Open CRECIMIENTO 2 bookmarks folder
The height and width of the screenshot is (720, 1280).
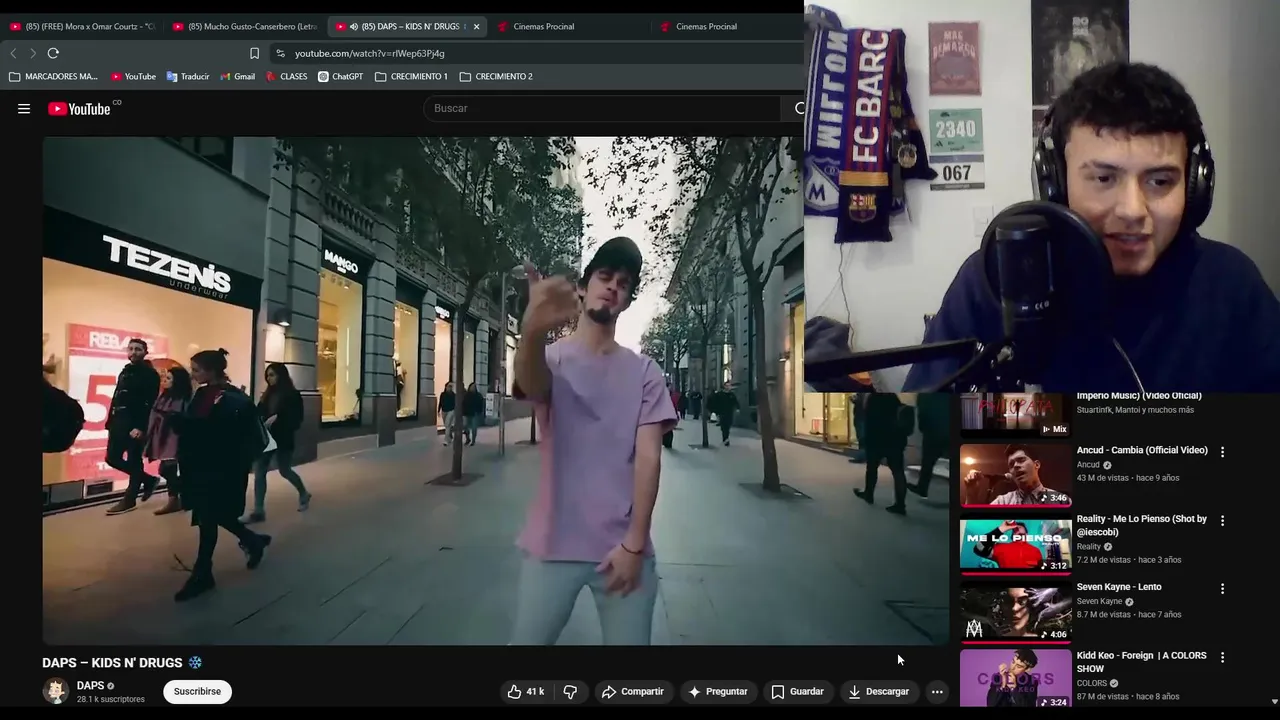[496, 76]
